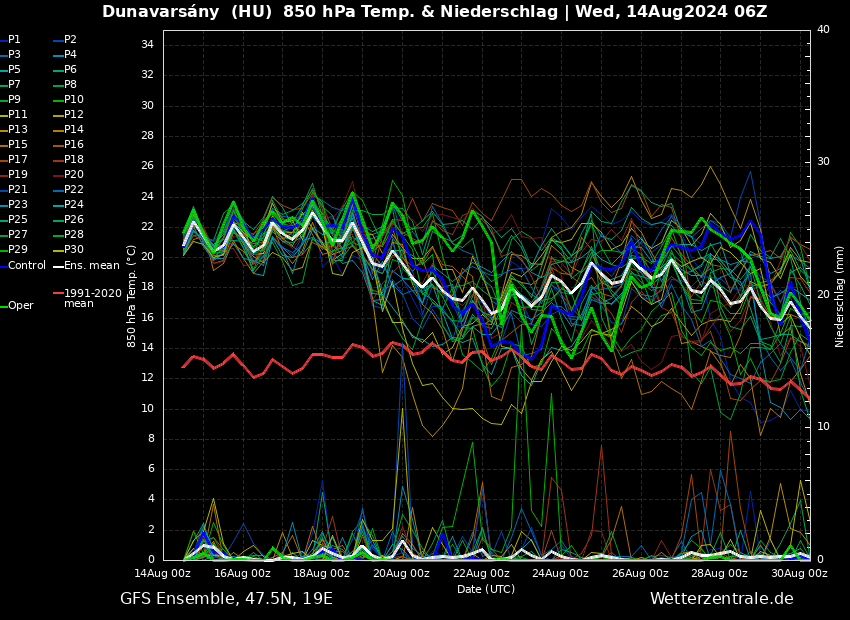Click the Control legend entry
Viewport: 850px width, 620px height.
coord(26,266)
